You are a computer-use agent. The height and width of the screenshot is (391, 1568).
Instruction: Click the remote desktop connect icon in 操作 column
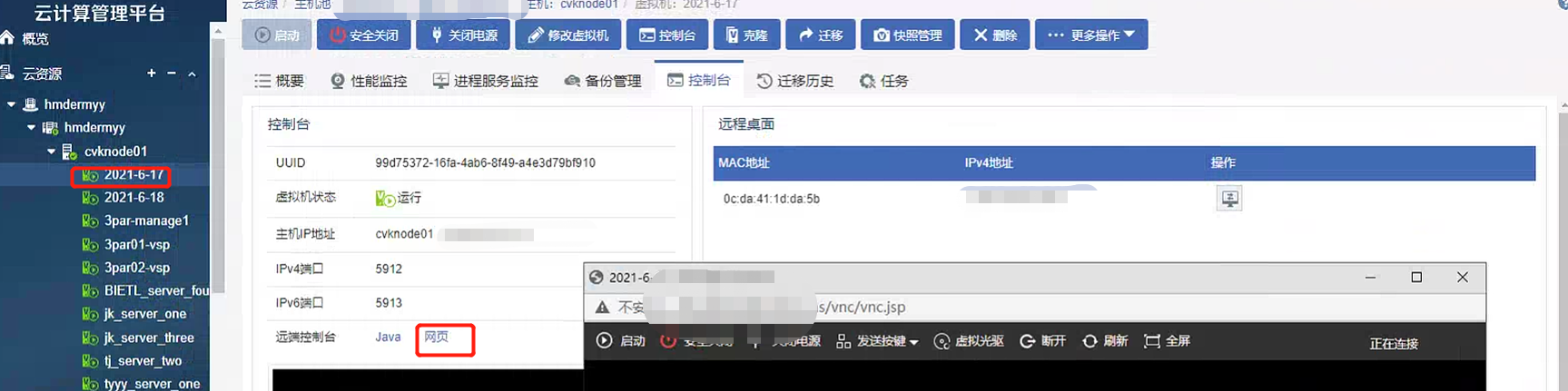[1229, 198]
